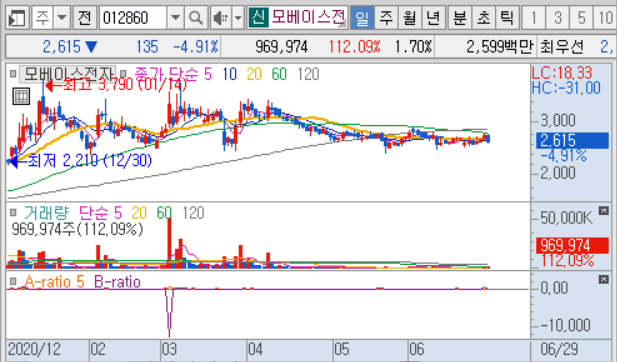This screenshot has width=617, height=362.
Task: Click the volume figure 969,974 in header
Action: [x=281, y=47]
